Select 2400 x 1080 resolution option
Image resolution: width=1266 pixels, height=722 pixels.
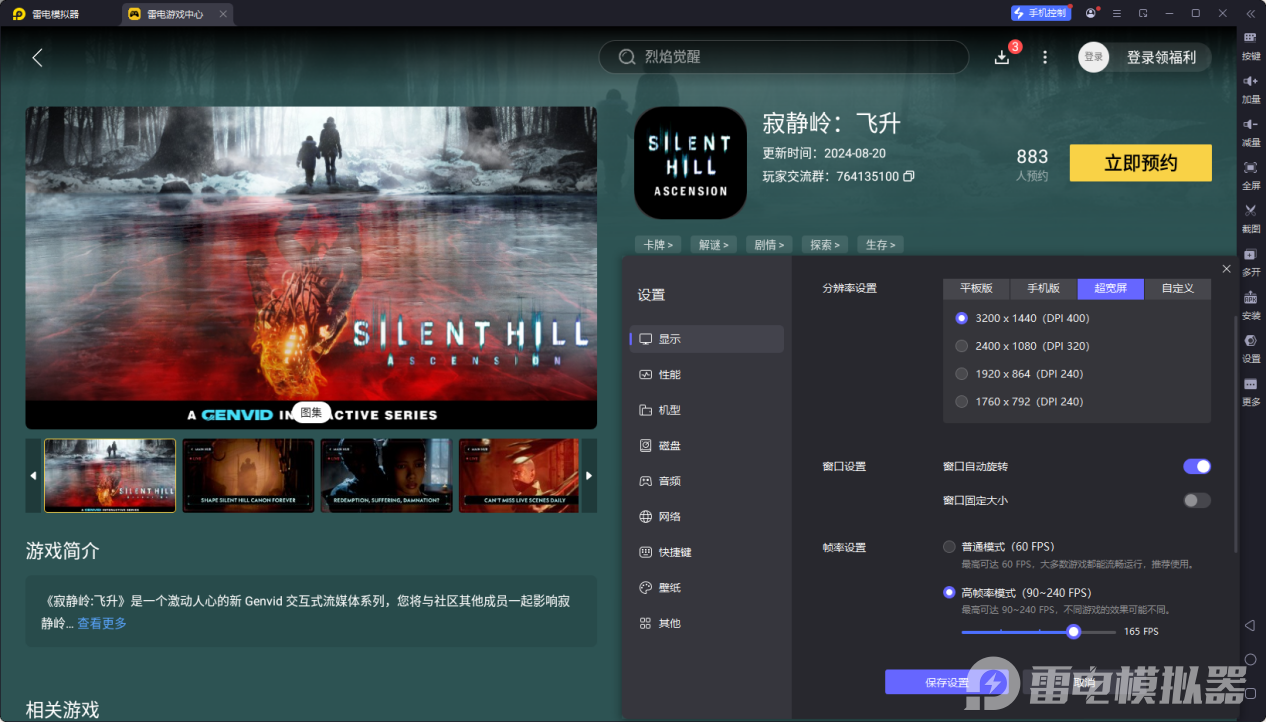tap(962, 346)
